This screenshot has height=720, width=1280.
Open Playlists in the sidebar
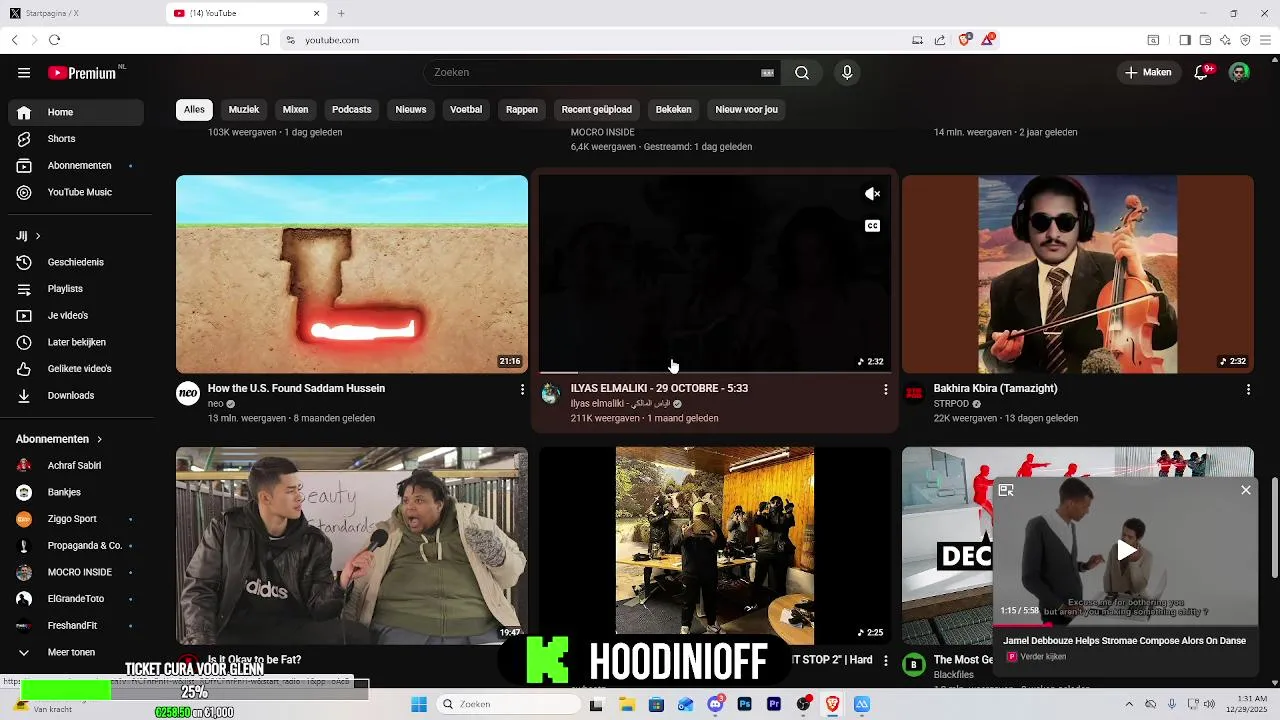point(76,289)
